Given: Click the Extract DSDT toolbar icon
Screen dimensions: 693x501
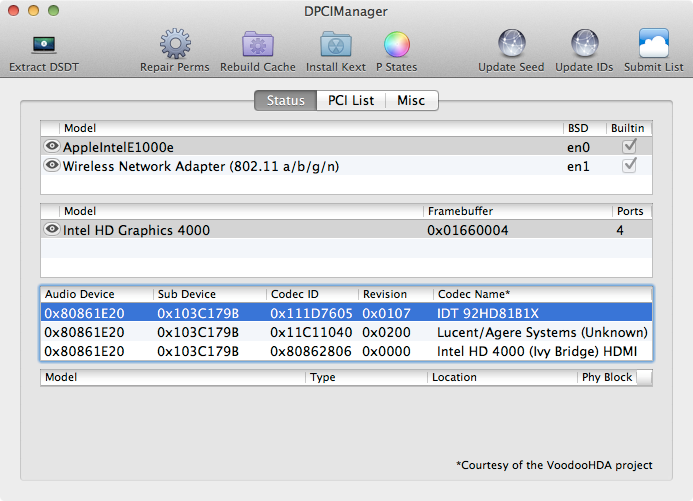Looking at the screenshot, I should point(44,44).
